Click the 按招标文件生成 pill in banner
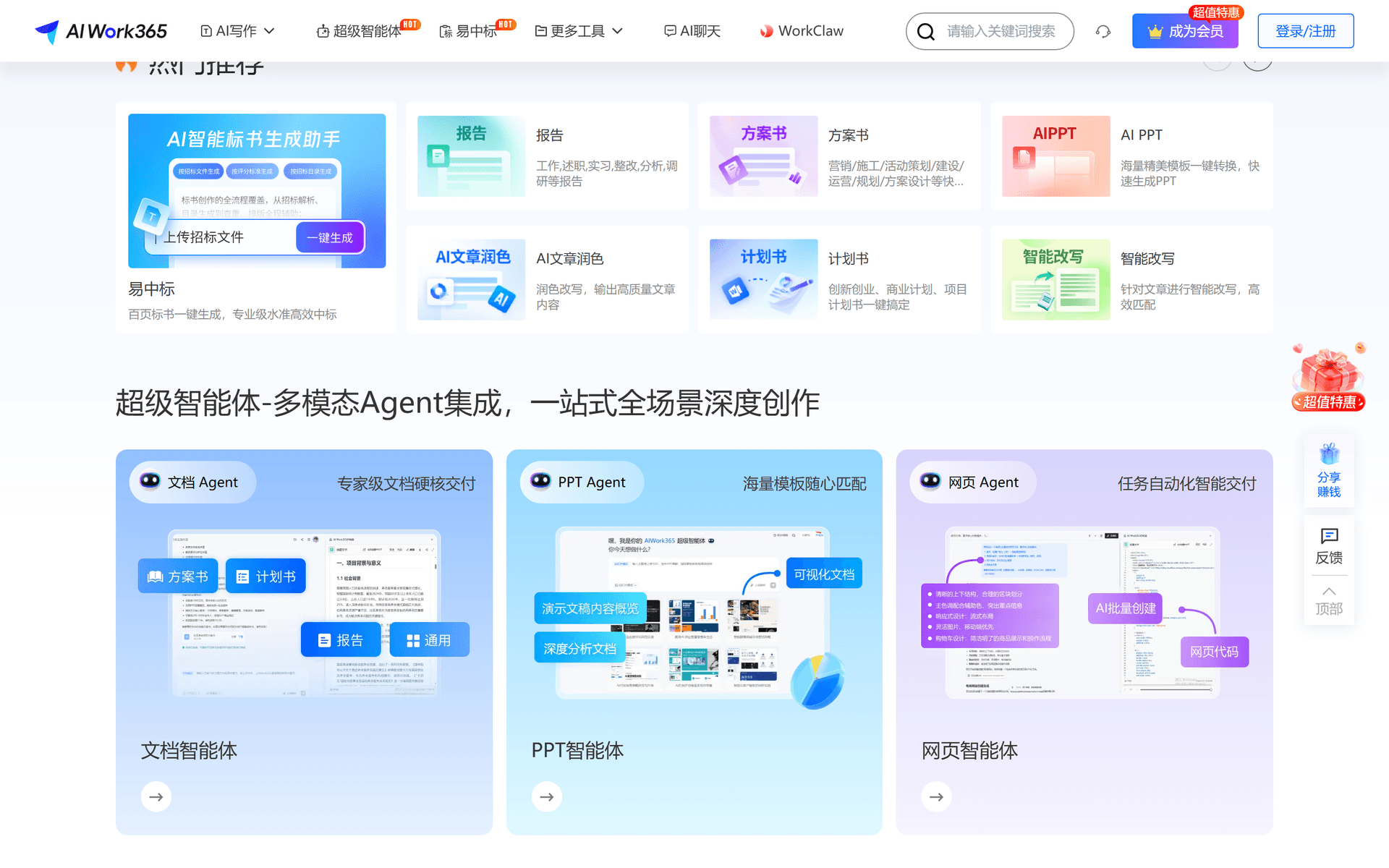The image size is (1389, 868). pyautogui.click(x=198, y=171)
